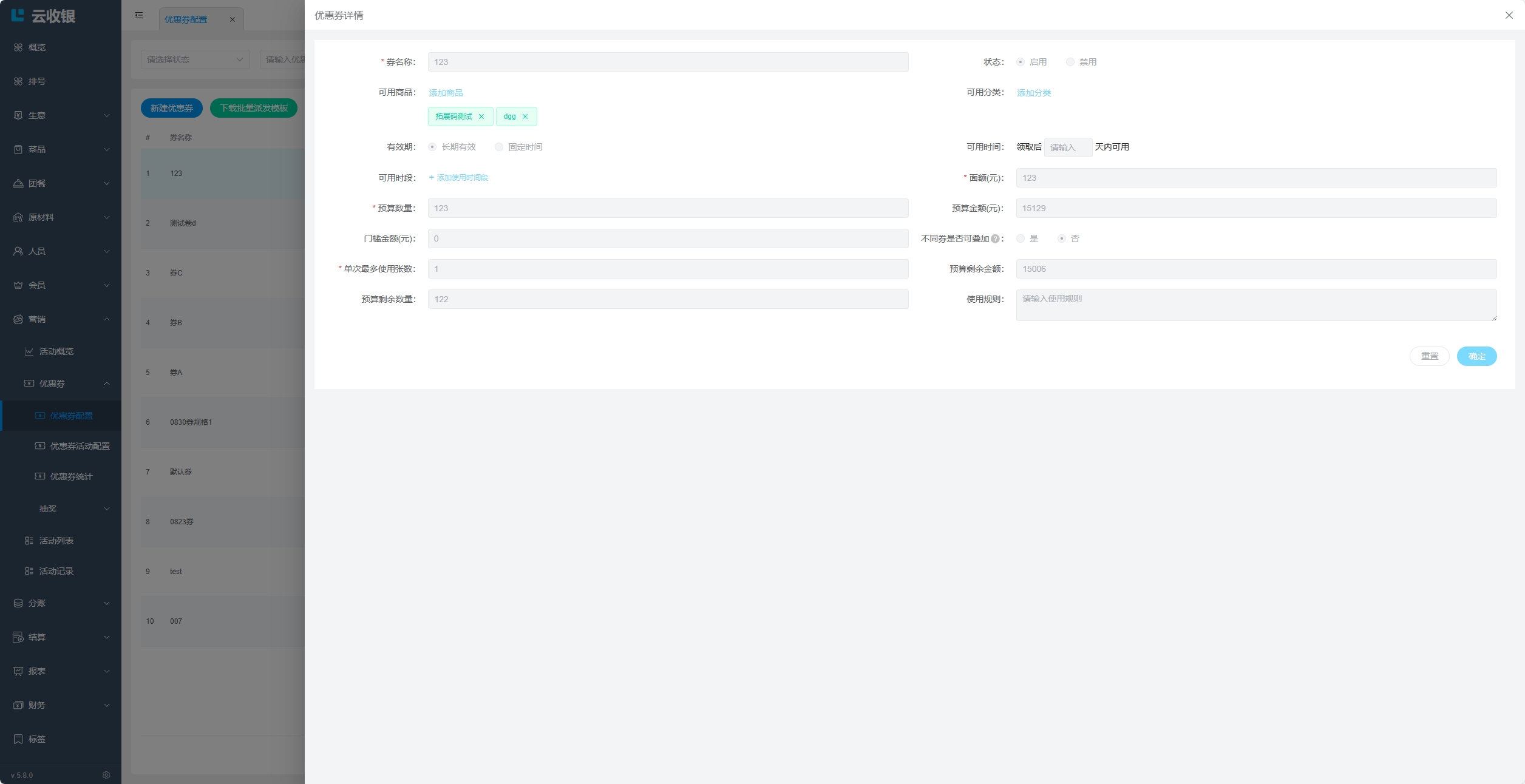
Task: Click the sidebar collapse menu icon
Action: click(139, 15)
